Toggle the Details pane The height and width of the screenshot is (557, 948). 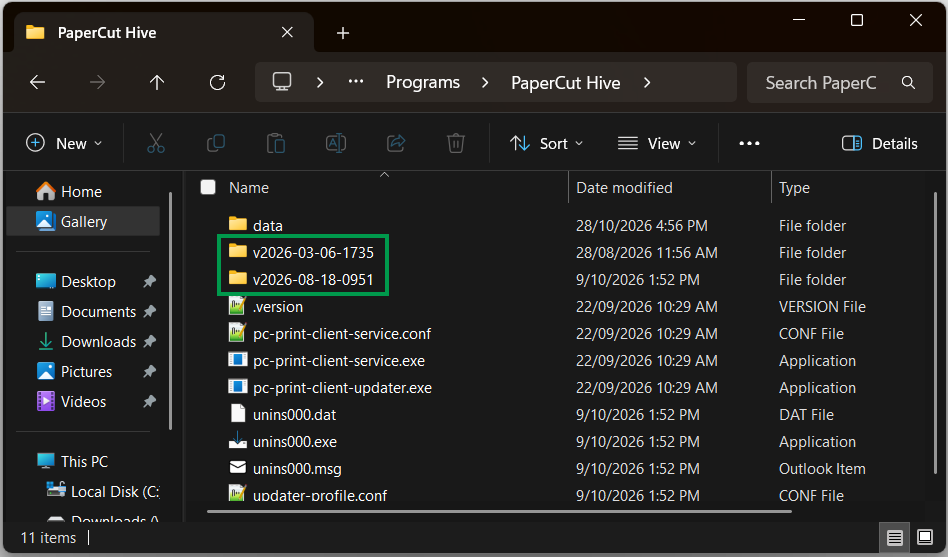880,143
